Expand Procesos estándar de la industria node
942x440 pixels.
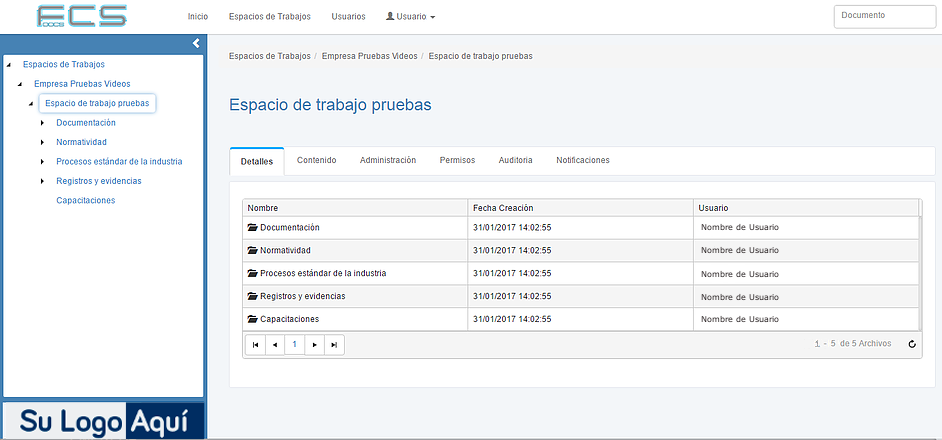pos(43,161)
